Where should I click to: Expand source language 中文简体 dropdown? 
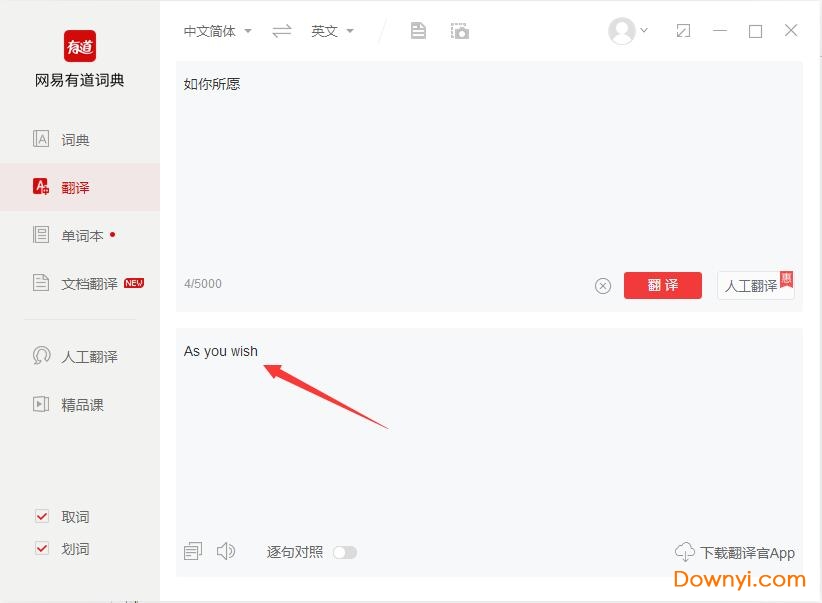pyautogui.click(x=217, y=31)
